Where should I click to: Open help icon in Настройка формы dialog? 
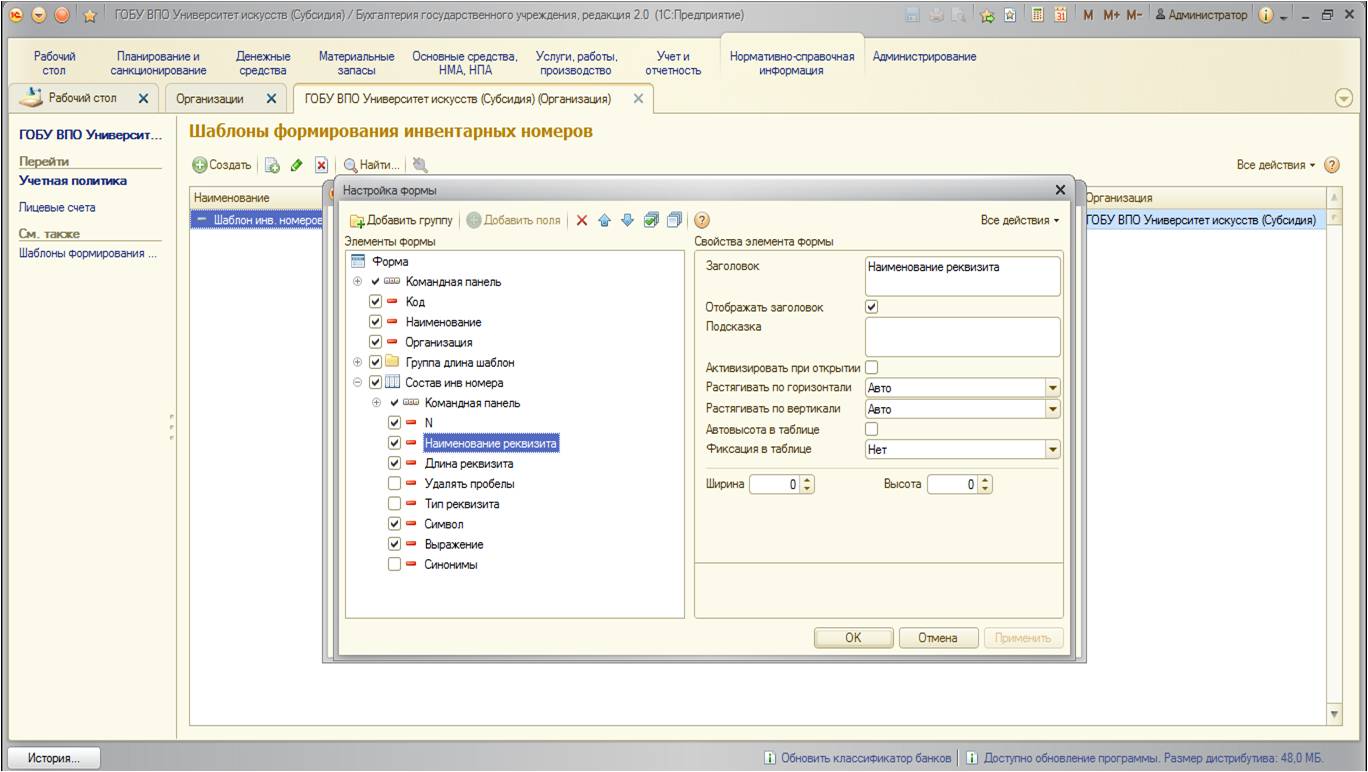tap(702, 220)
